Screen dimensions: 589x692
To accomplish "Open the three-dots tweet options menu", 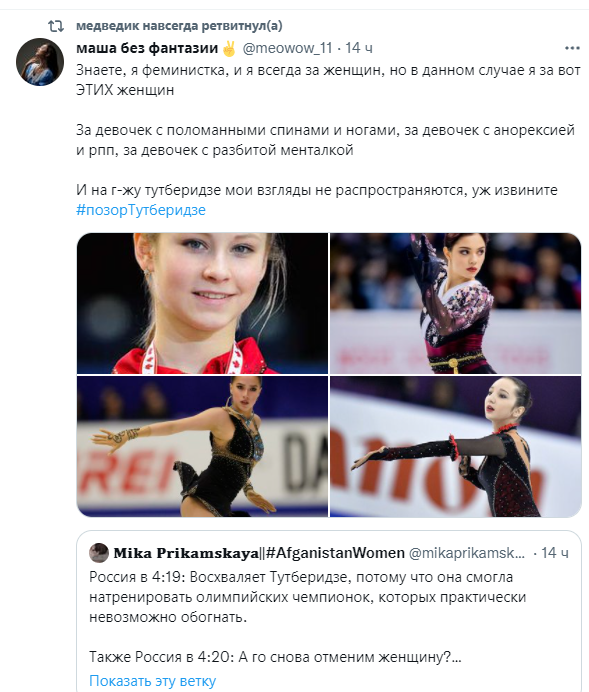I will click(572, 48).
